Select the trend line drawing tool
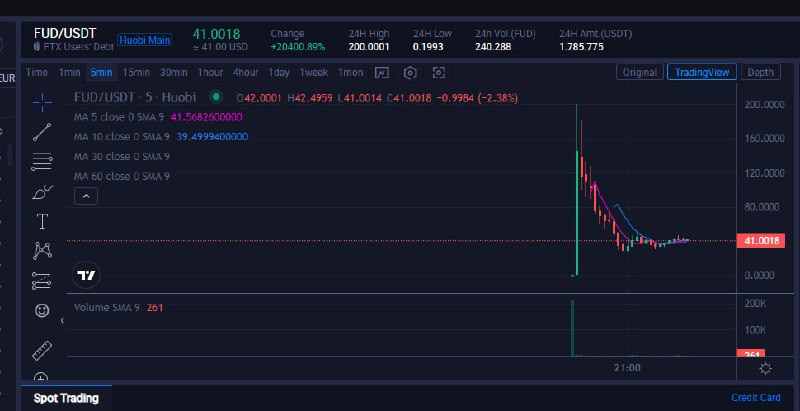Screen dimensions: 800x411 click(42, 132)
